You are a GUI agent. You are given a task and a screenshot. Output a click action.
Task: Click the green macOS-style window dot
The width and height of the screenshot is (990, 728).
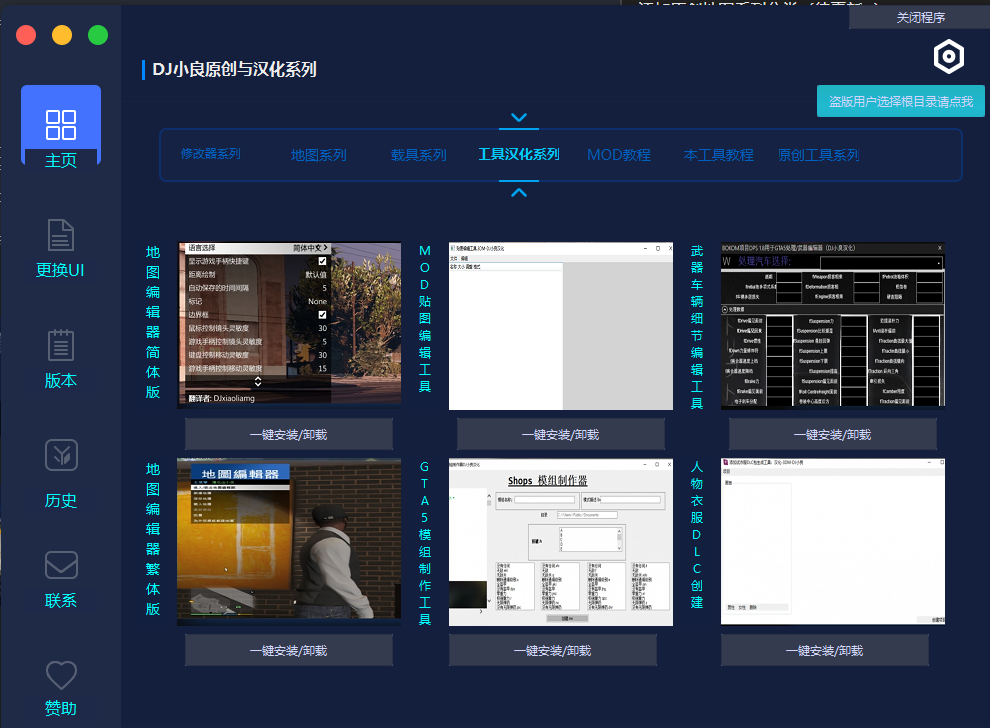tap(98, 36)
